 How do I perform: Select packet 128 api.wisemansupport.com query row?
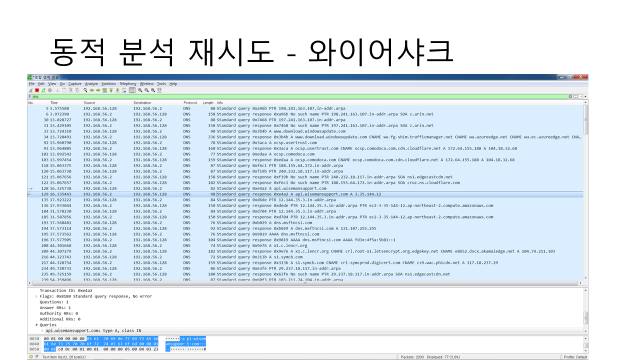(305, 189)
